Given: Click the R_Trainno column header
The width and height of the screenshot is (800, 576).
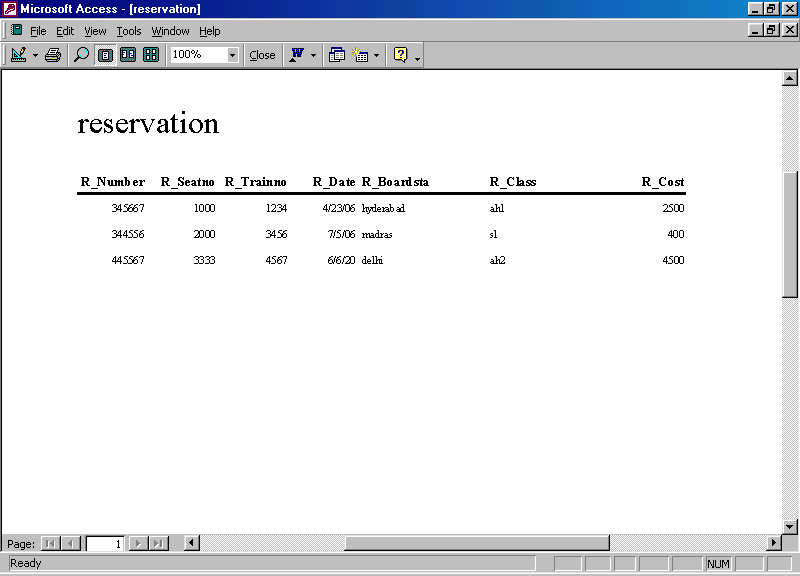Looking at the screenshot, I should point(255,182).
